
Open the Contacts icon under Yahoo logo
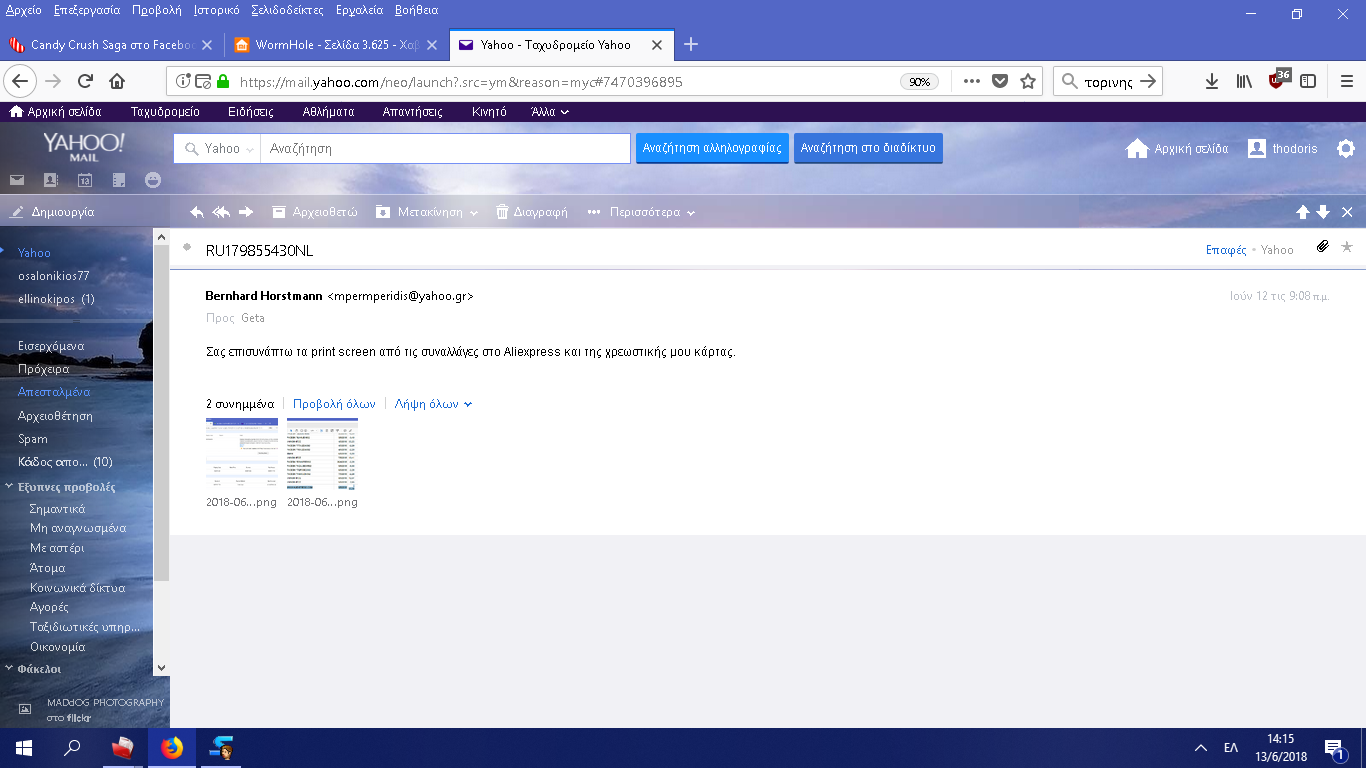pos(51,180)
